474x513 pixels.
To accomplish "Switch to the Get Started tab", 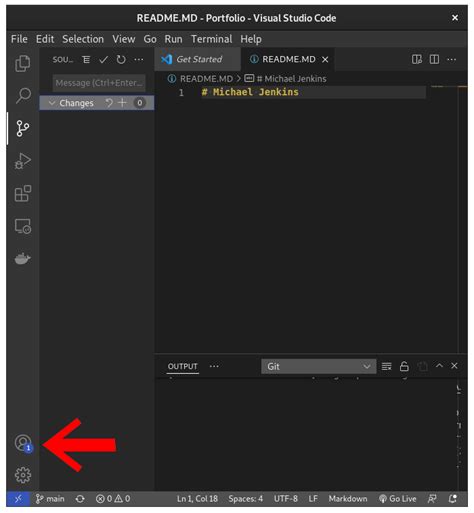I will pos(197,59).
